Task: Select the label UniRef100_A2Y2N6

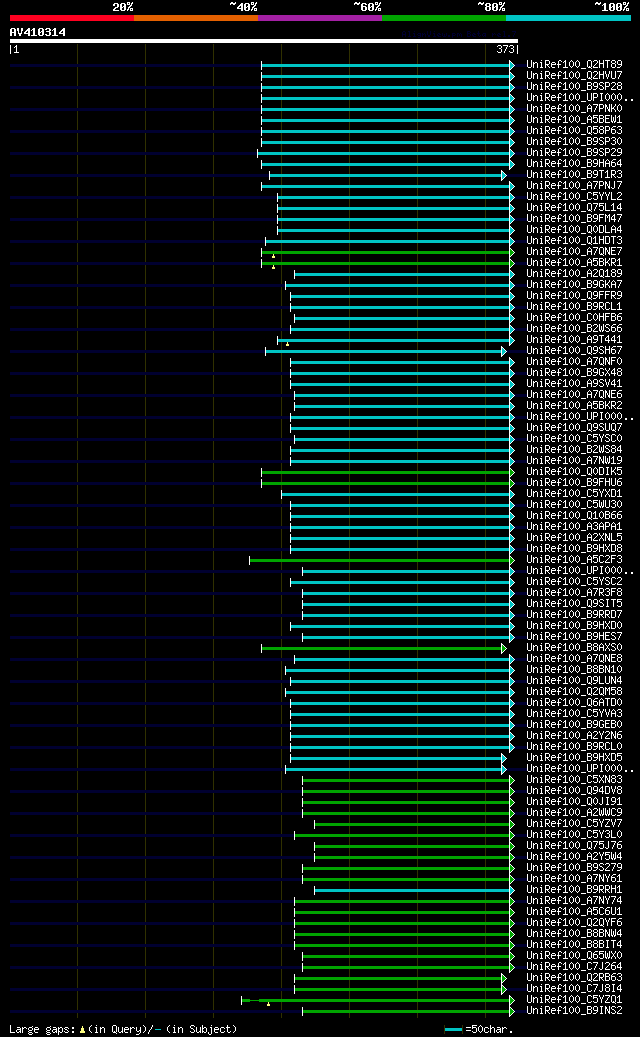Action: tap(574, 736)
